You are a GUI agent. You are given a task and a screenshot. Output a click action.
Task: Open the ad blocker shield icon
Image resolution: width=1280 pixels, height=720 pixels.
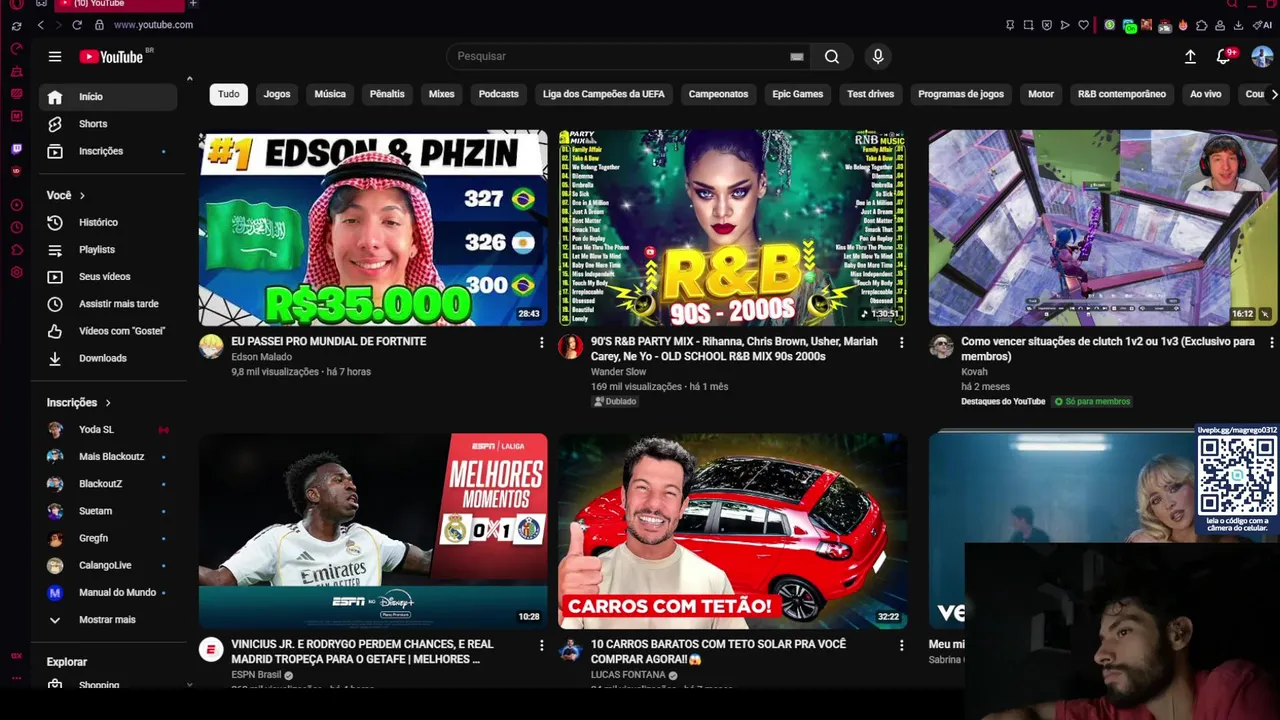pos(1047,25)
